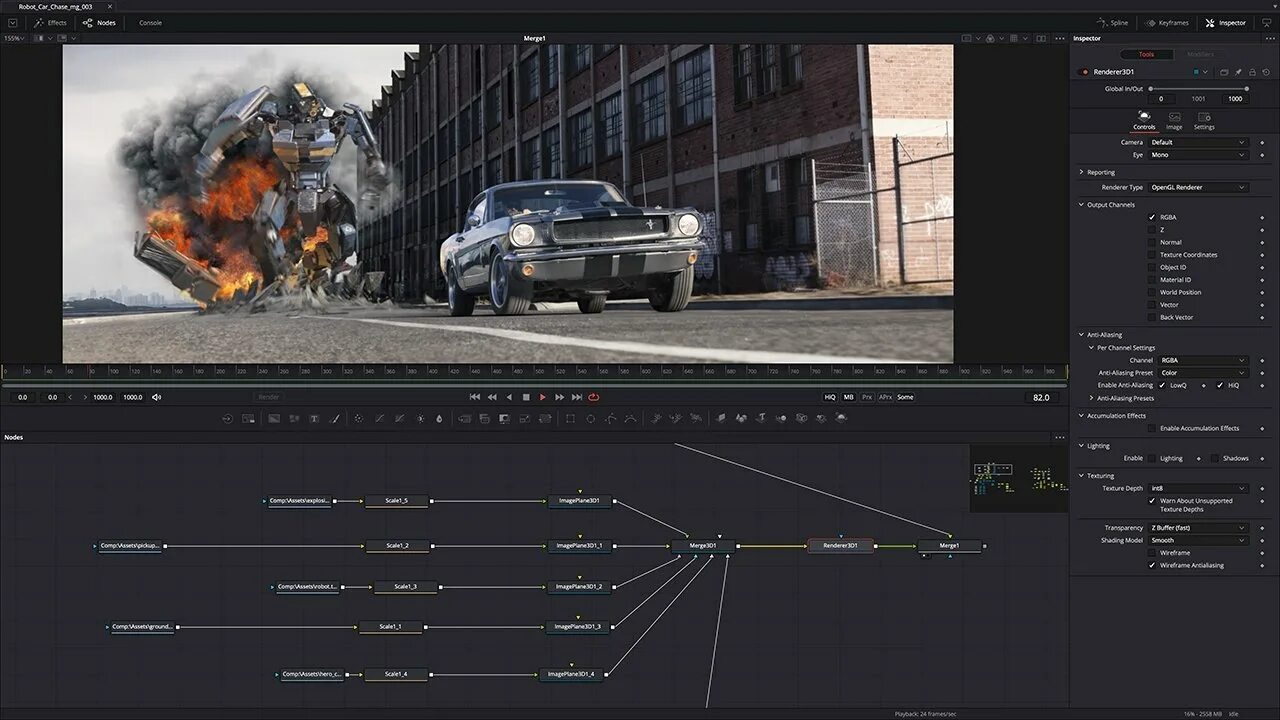Open the Console tab

(150, 22)
